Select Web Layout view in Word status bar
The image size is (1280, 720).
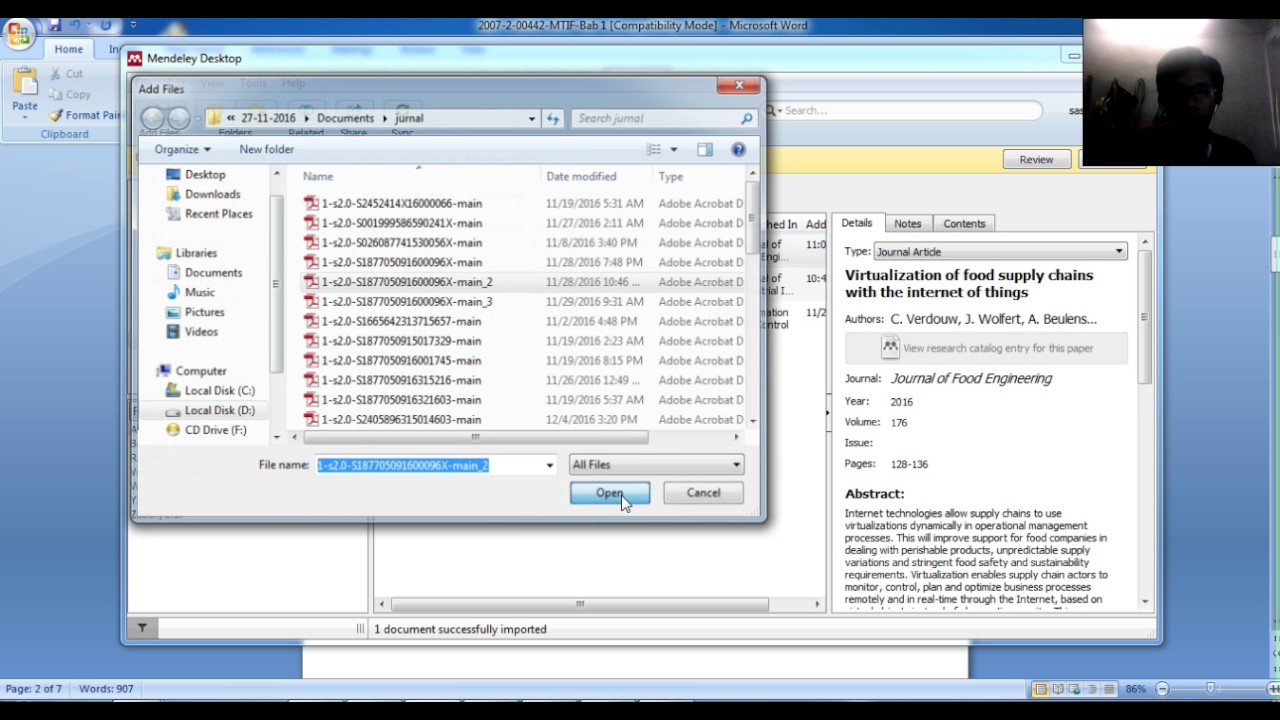(x=1076, y=688)
